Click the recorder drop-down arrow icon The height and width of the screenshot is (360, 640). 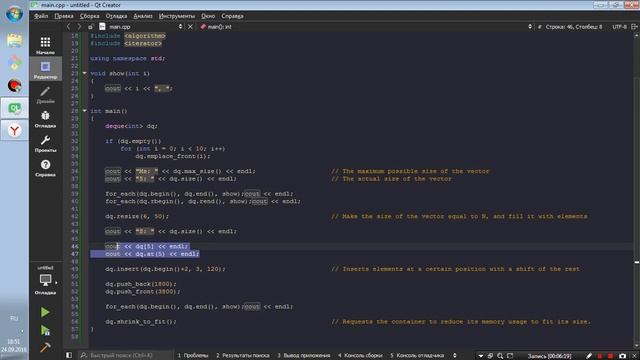[480, 356]
